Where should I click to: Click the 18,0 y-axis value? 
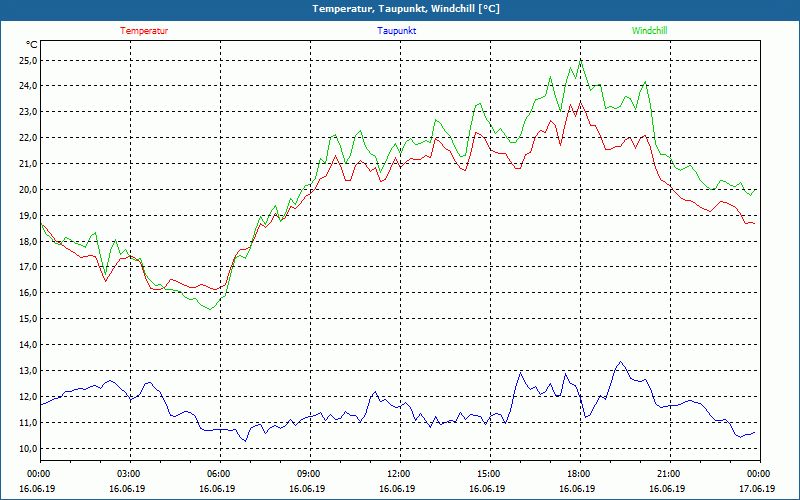(x=29, y=241)
